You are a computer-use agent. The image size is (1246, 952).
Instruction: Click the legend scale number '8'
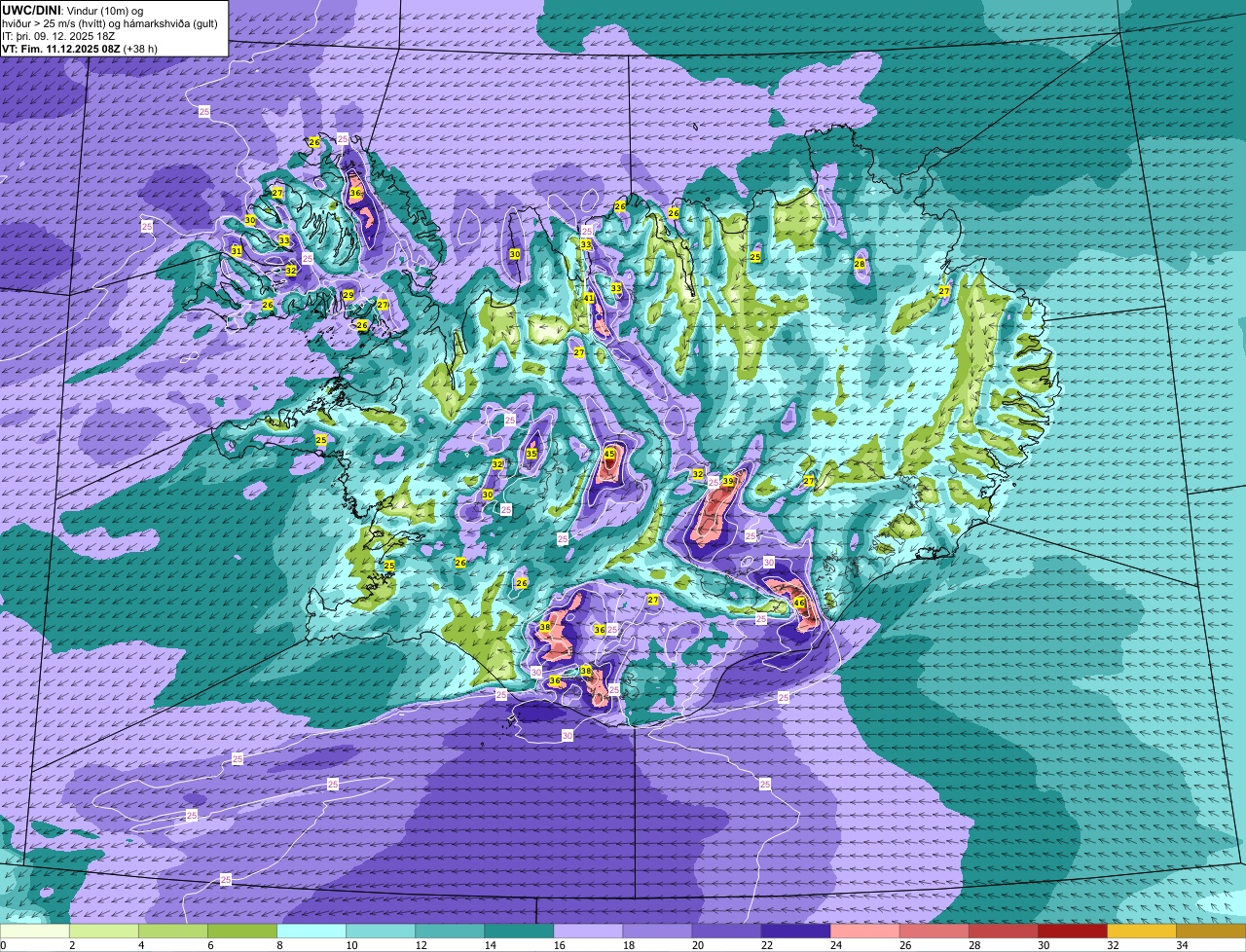[278, 945]
